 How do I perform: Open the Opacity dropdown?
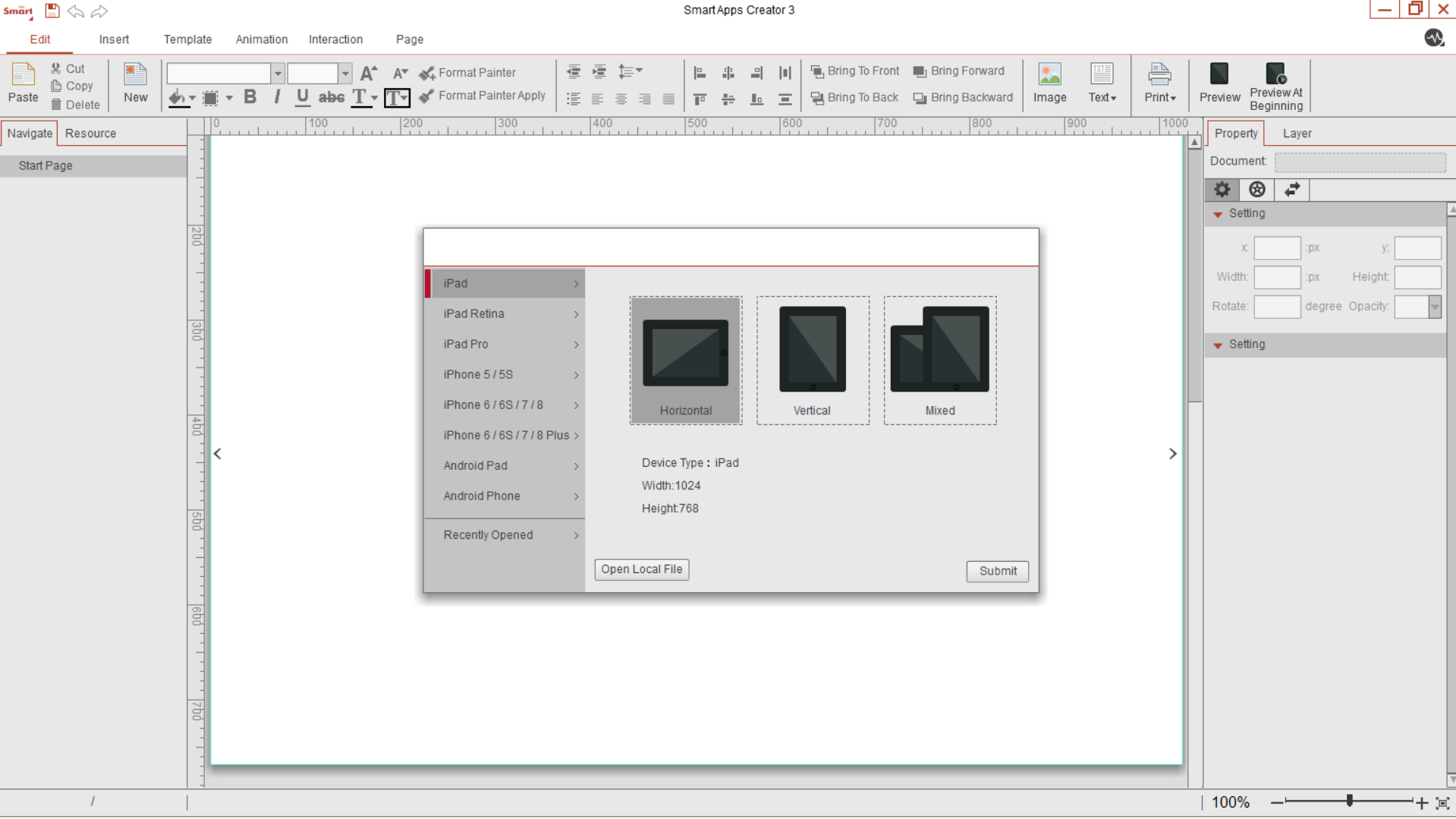tap(1434, 307)
